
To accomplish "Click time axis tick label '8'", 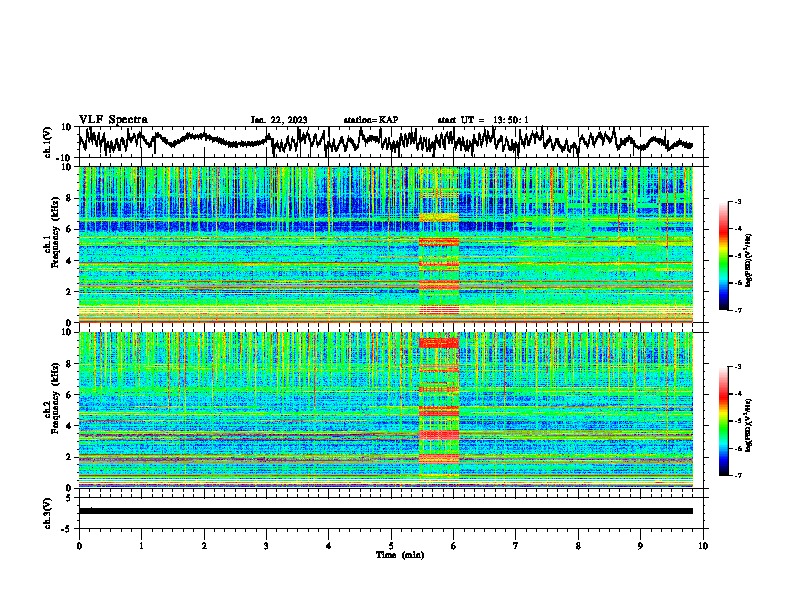I will 578,546.
